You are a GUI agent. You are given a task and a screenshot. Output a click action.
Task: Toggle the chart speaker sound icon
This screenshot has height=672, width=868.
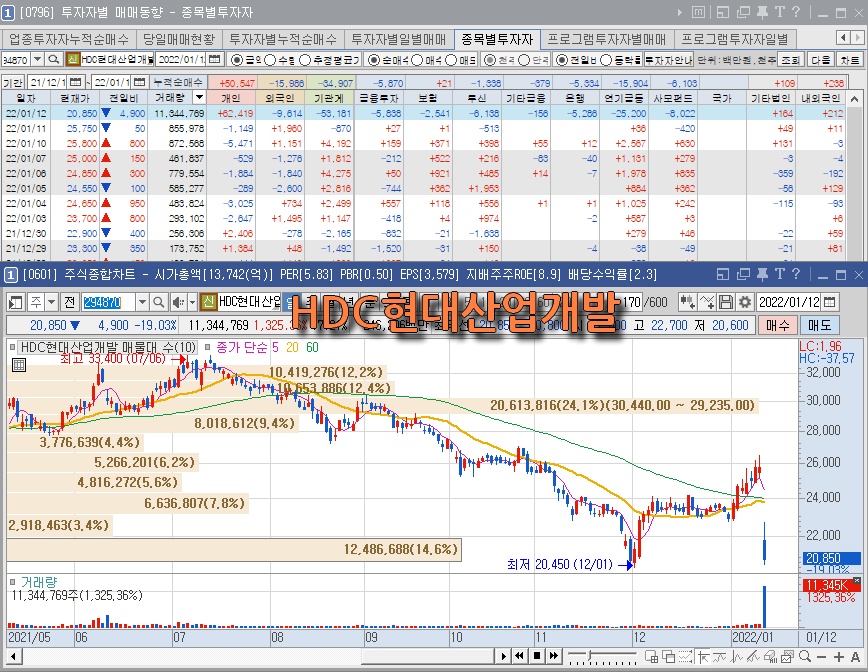tap(178, 302)
